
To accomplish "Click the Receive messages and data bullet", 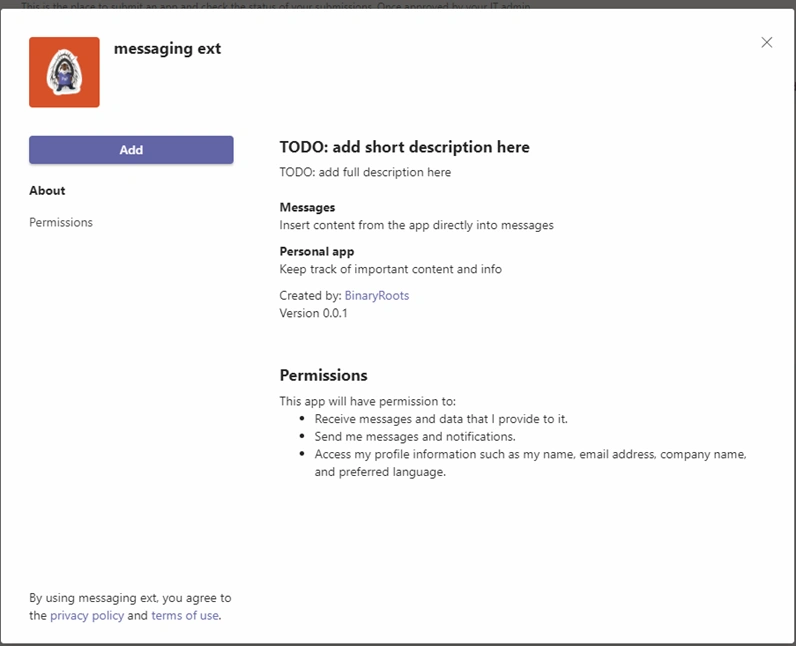I will (x=441, y=419).
